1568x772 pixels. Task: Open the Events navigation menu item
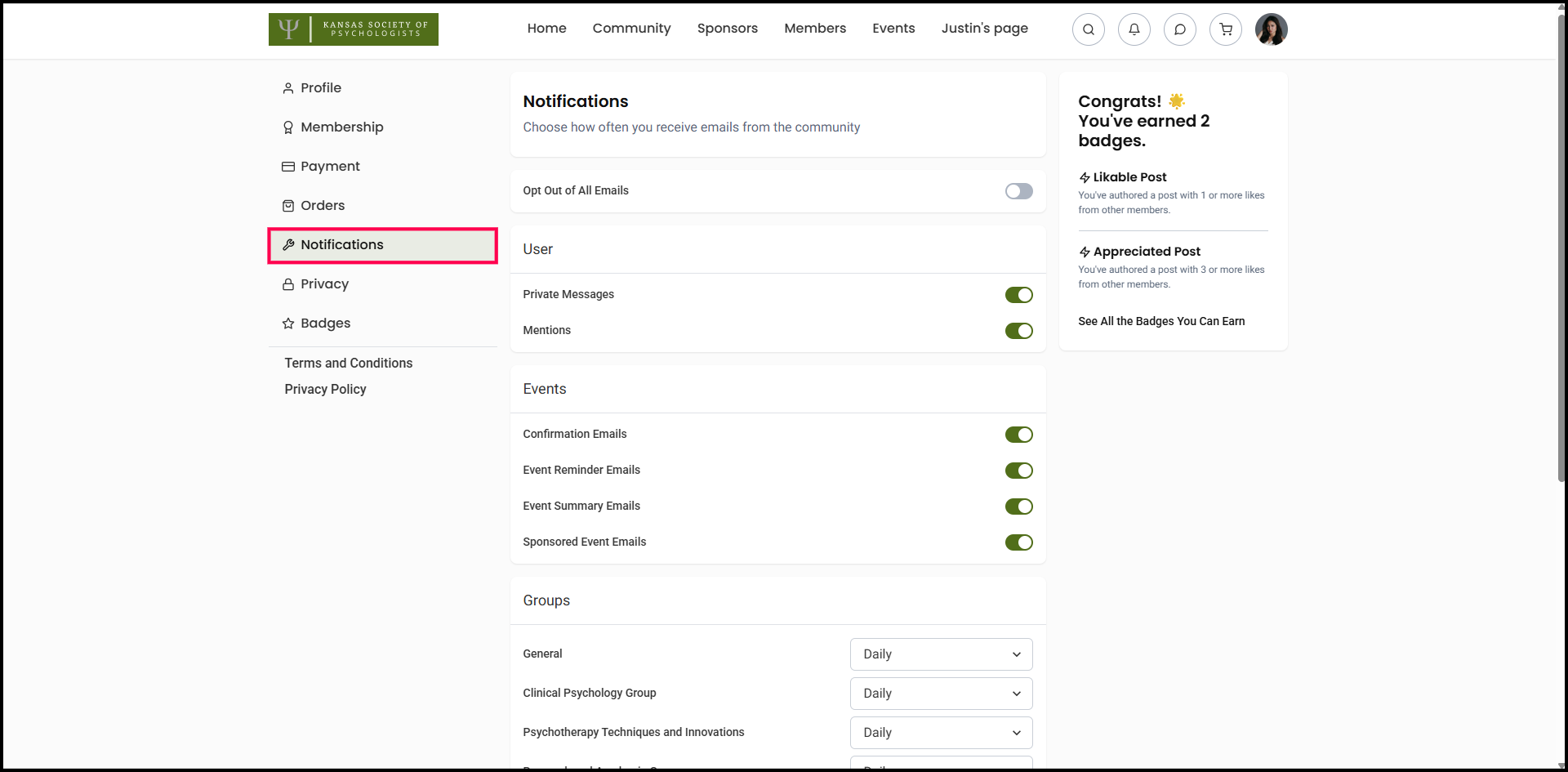pyautogui.click(x=893, y=29)
